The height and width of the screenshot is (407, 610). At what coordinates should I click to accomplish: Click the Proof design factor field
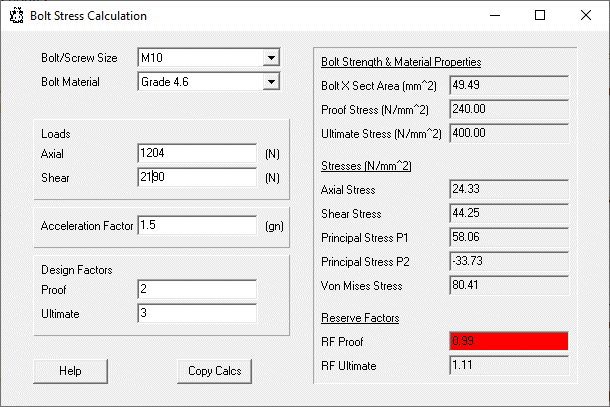click(x=197, y=289)
